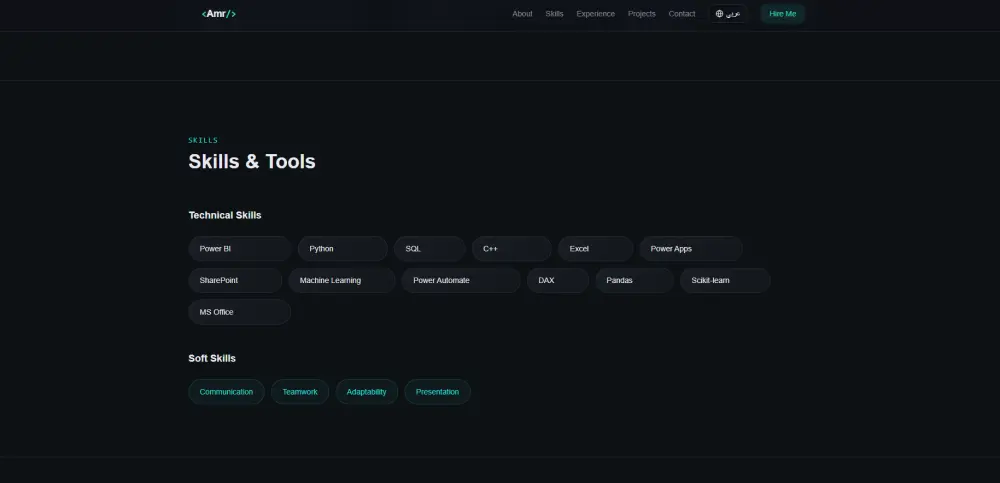1000x483 pixels.
Task: Select the Pandas skill chip
Action: [635, 280]
